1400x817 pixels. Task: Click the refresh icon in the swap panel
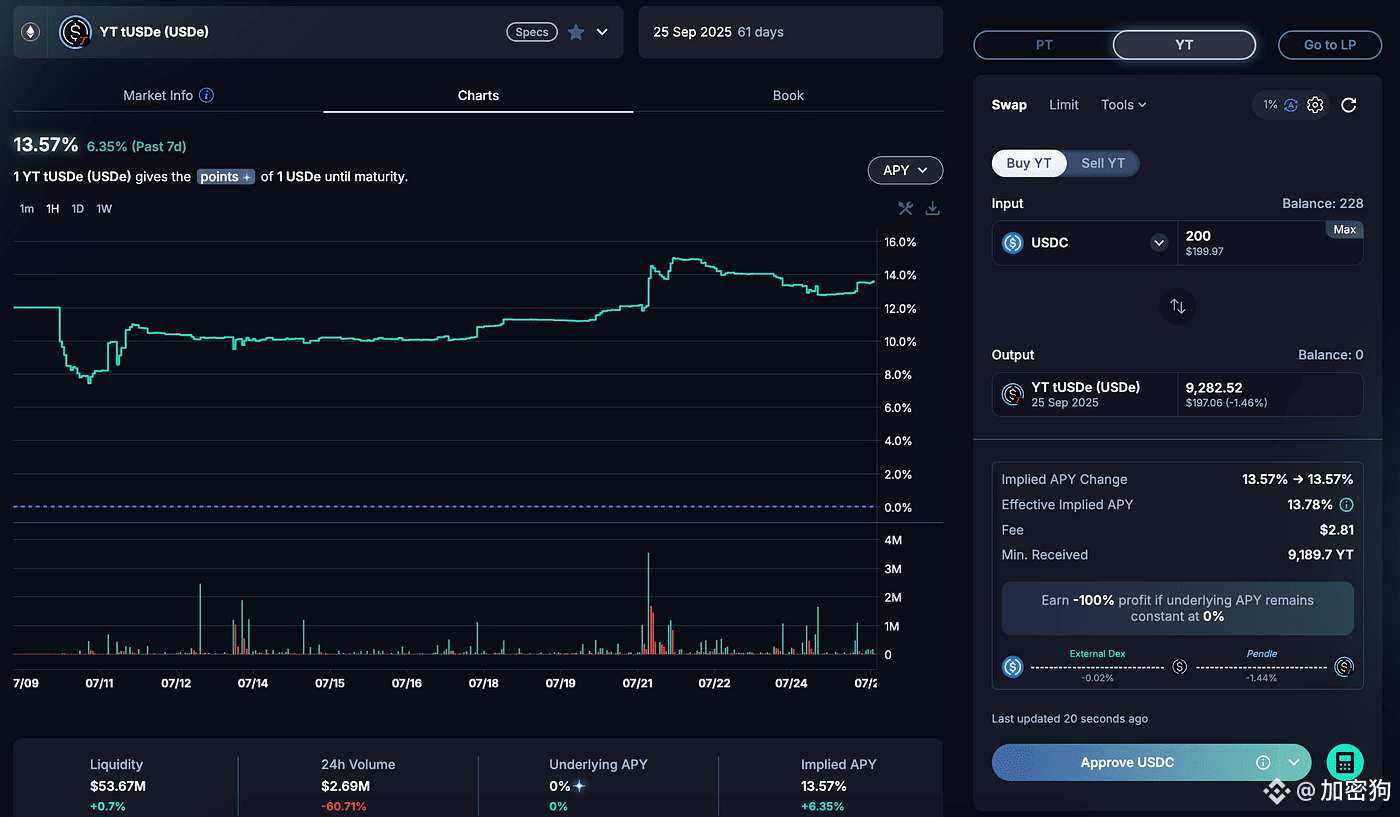point(1348,105)
